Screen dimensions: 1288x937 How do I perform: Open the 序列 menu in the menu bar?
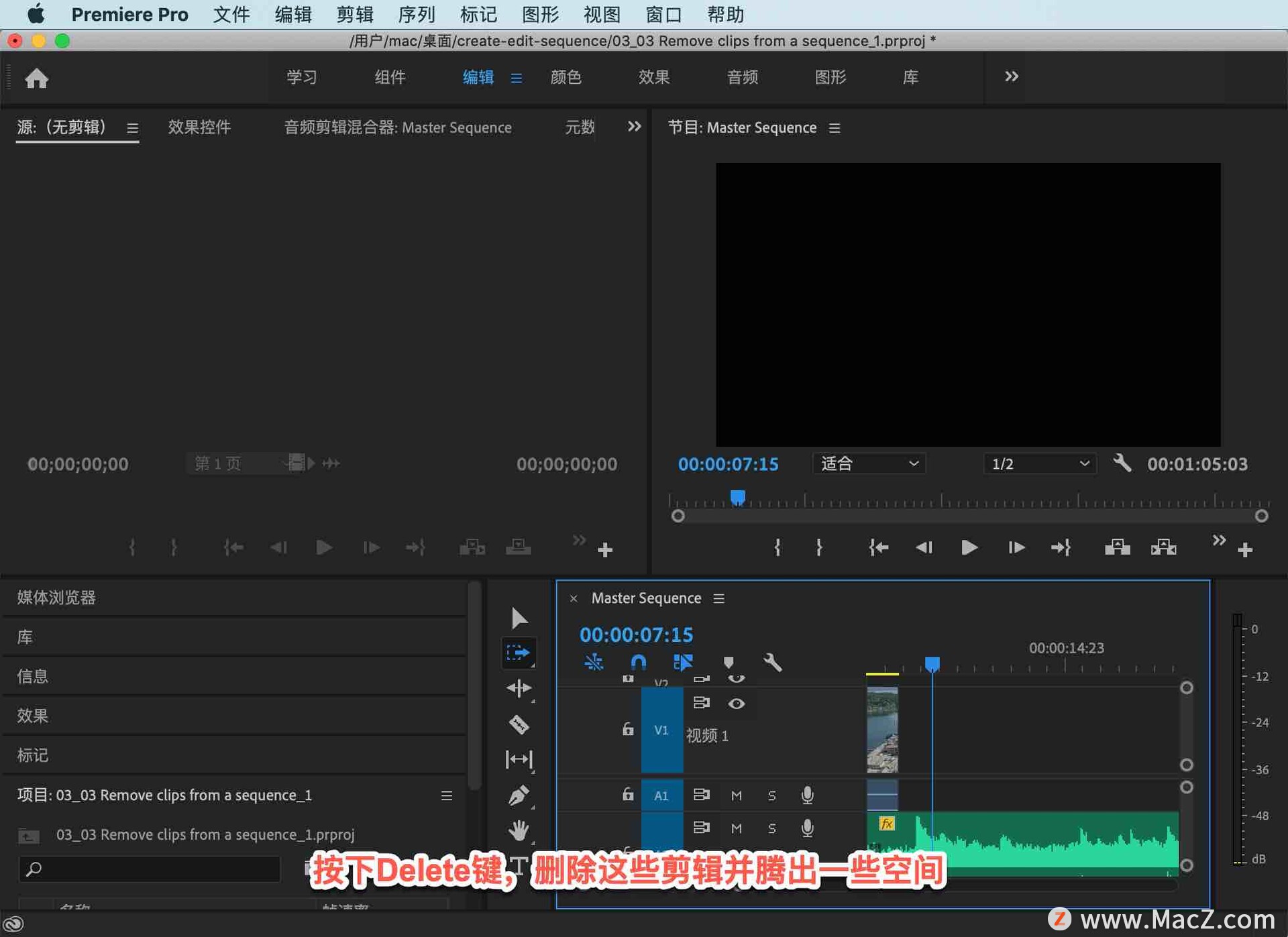coord(417,14)
